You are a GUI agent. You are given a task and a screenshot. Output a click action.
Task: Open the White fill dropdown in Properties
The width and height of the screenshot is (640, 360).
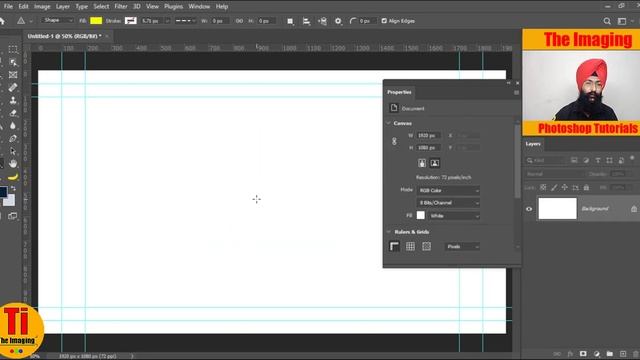(x=454, y=216)
